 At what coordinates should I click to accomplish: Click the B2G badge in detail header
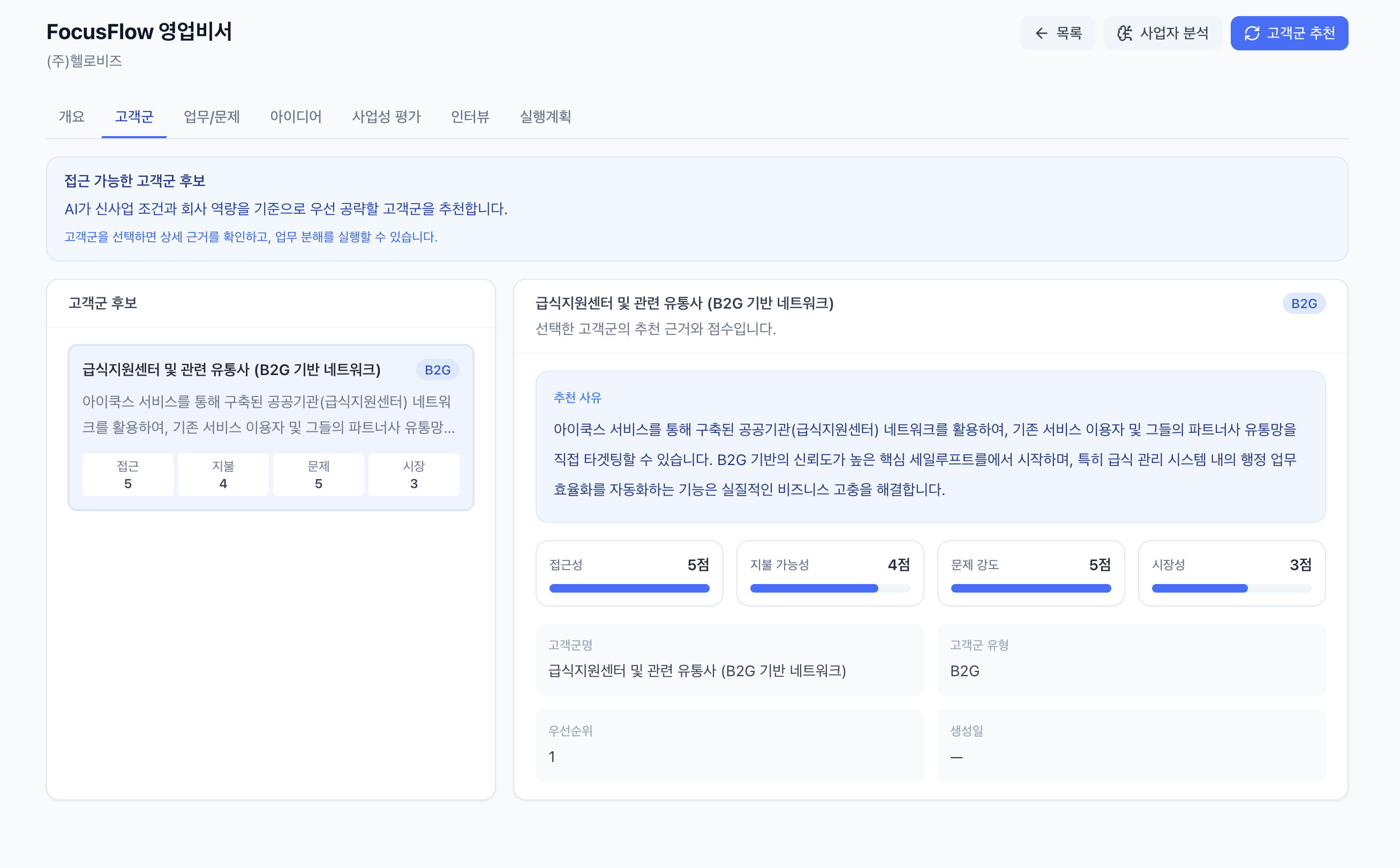coord(1304,304)
